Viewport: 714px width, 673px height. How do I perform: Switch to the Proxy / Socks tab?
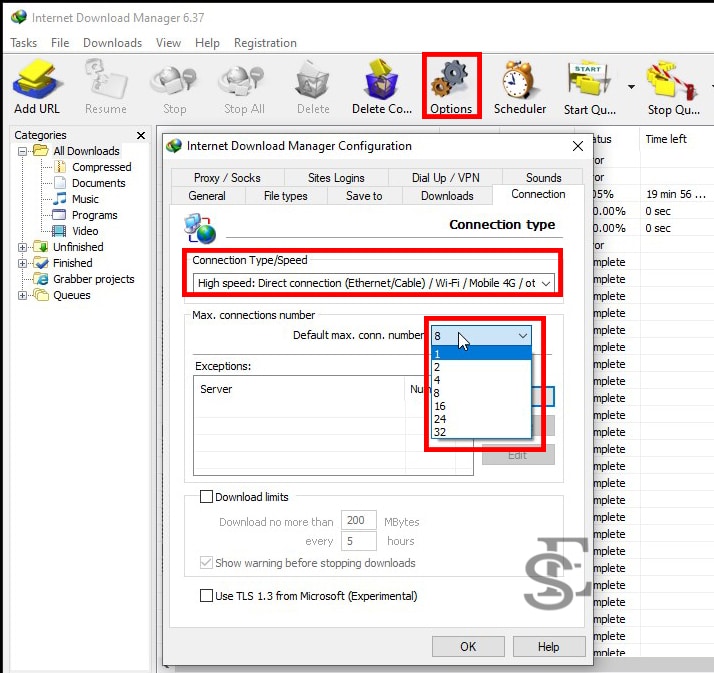227,178
